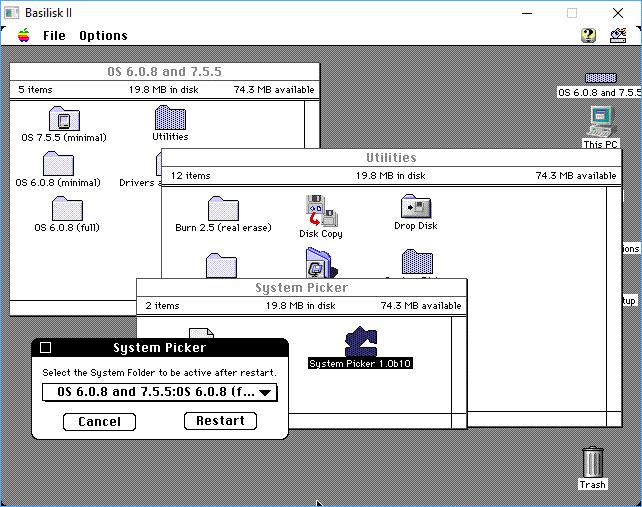Click the "19.8 MB in disk" text in the System Picker window

301,306
